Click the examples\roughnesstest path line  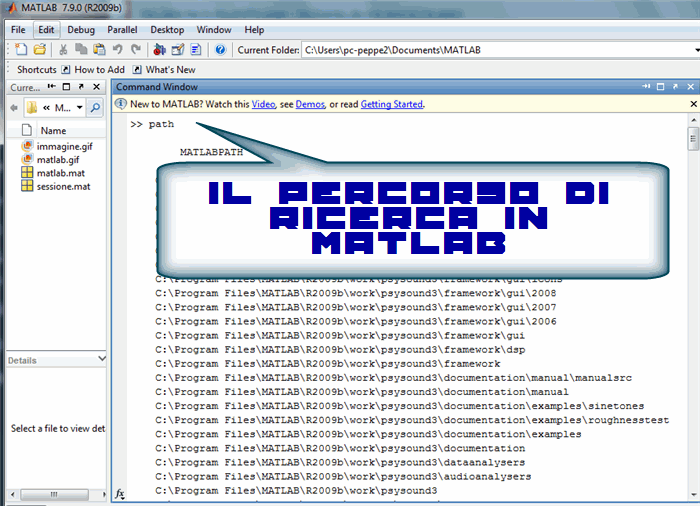click(x=412, y=420)
